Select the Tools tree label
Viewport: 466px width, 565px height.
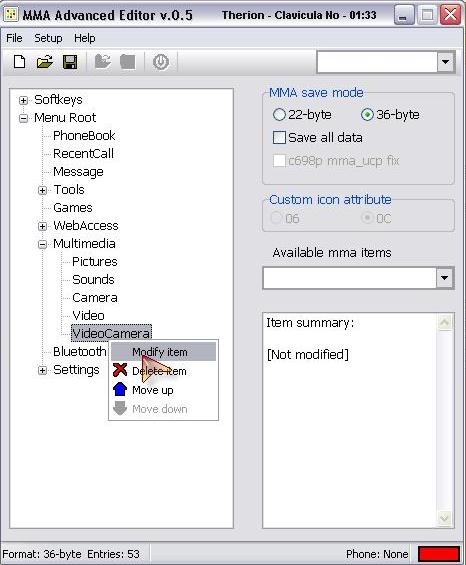(x=69, y=190)
